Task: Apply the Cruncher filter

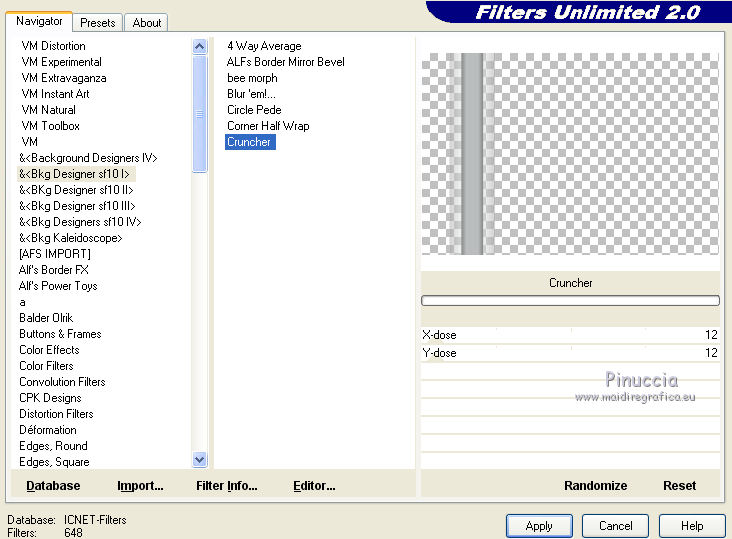Action: pyautogui.click(x=539, y=526)
